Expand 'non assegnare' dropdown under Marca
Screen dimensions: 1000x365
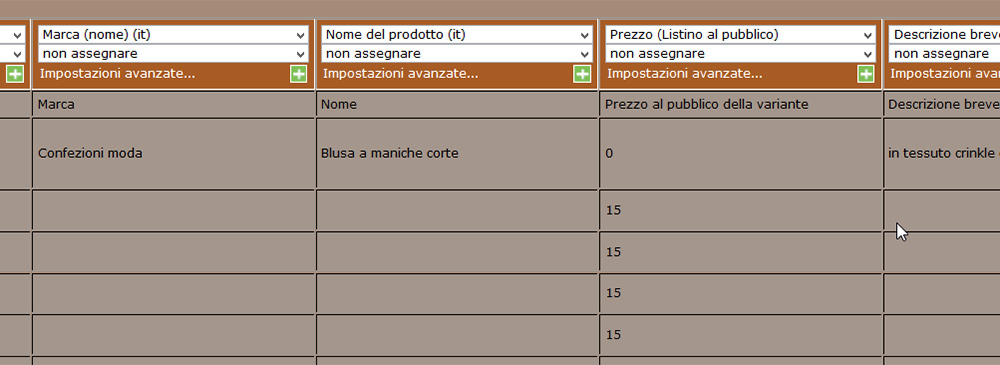173,54
